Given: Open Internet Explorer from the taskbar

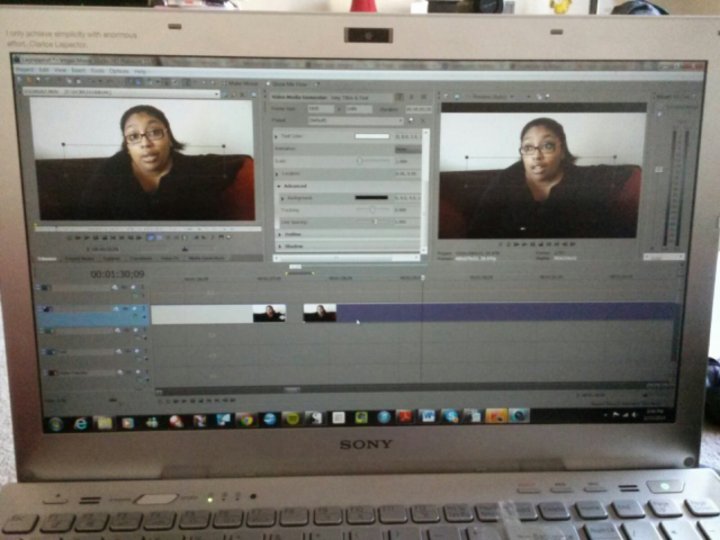Looking at the screenshot, I should 81,423.
